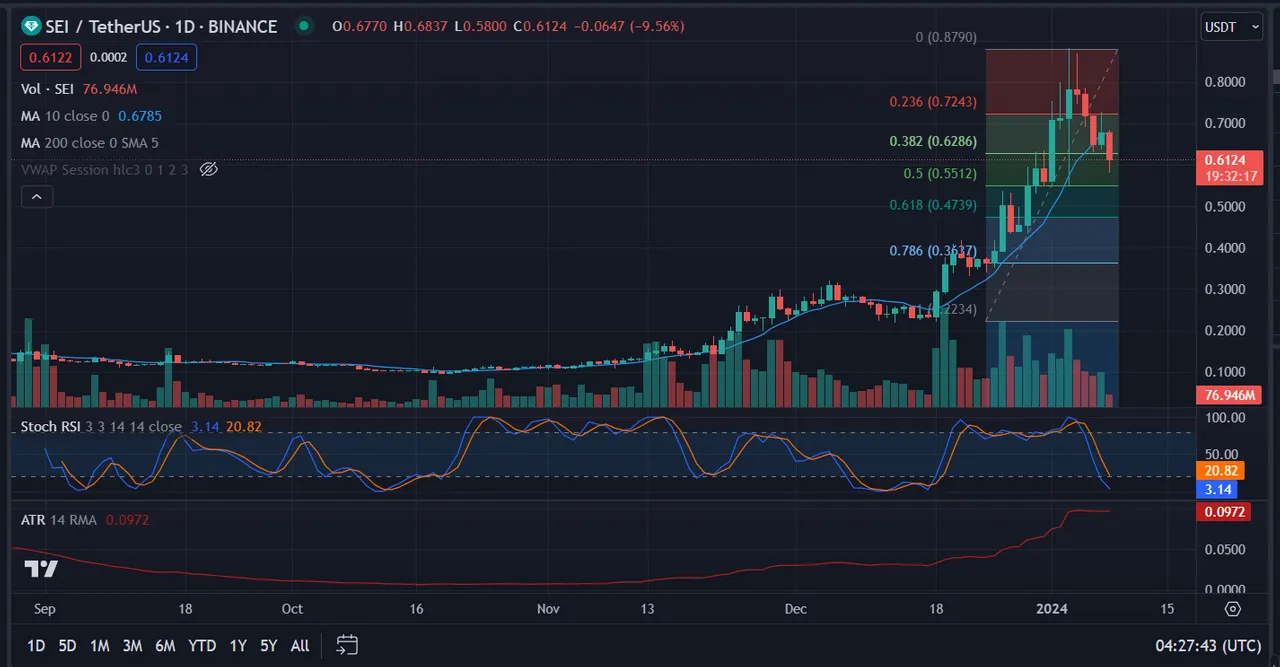The image size is (1280, 667).
Task: Click the Oct date axis label
Action: point(292,608)
